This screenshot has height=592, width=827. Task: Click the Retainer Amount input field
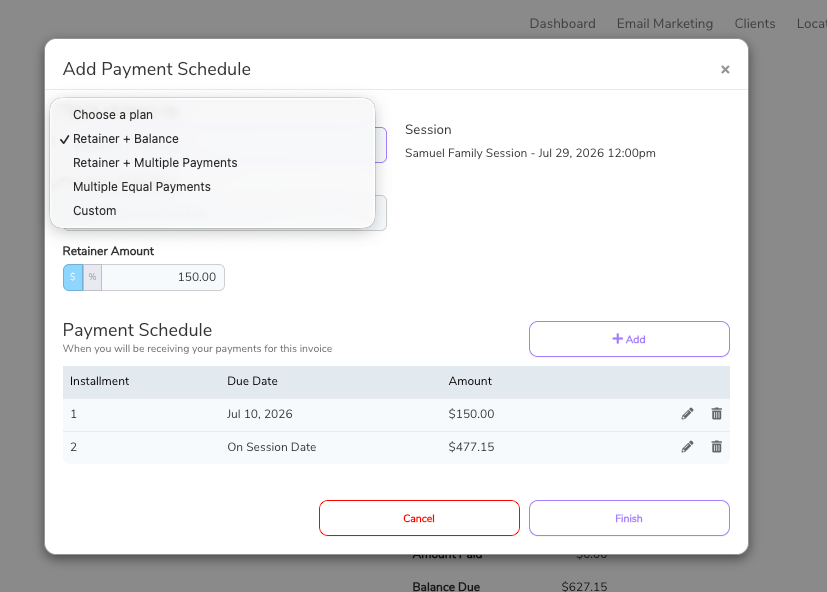pyautogui.click(x=162, y=277)
